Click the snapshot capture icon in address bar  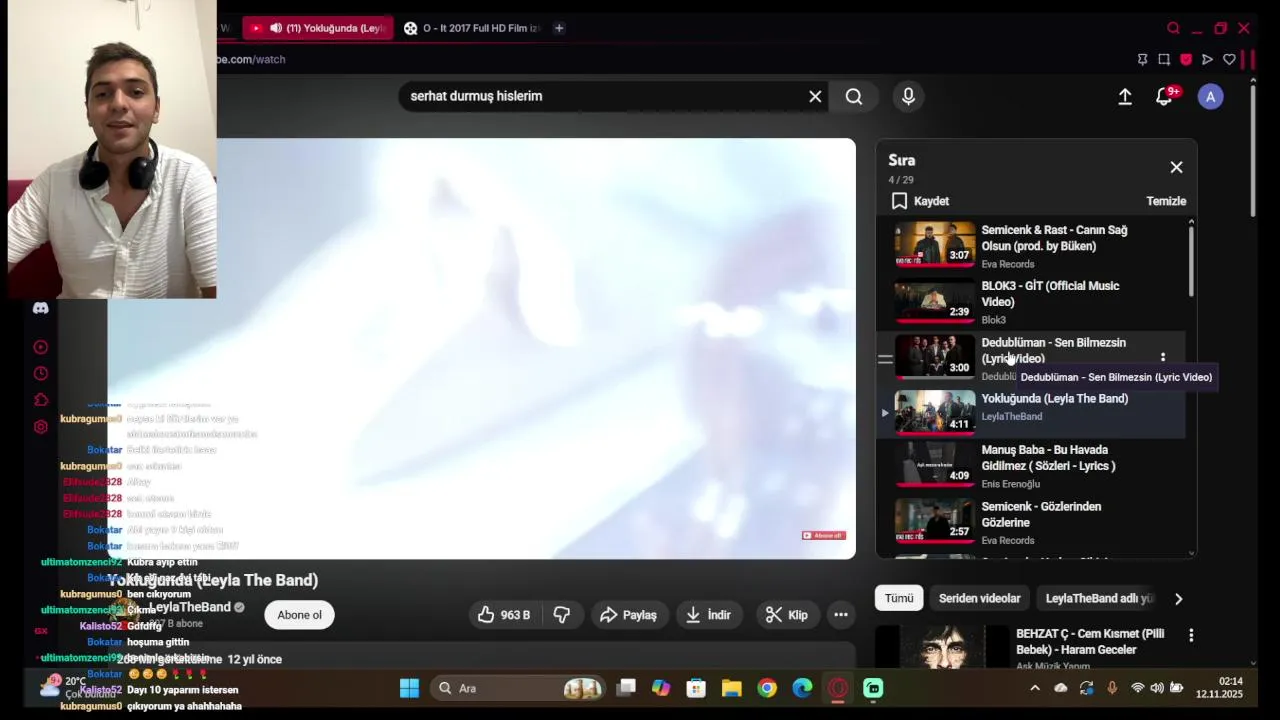1164,59
